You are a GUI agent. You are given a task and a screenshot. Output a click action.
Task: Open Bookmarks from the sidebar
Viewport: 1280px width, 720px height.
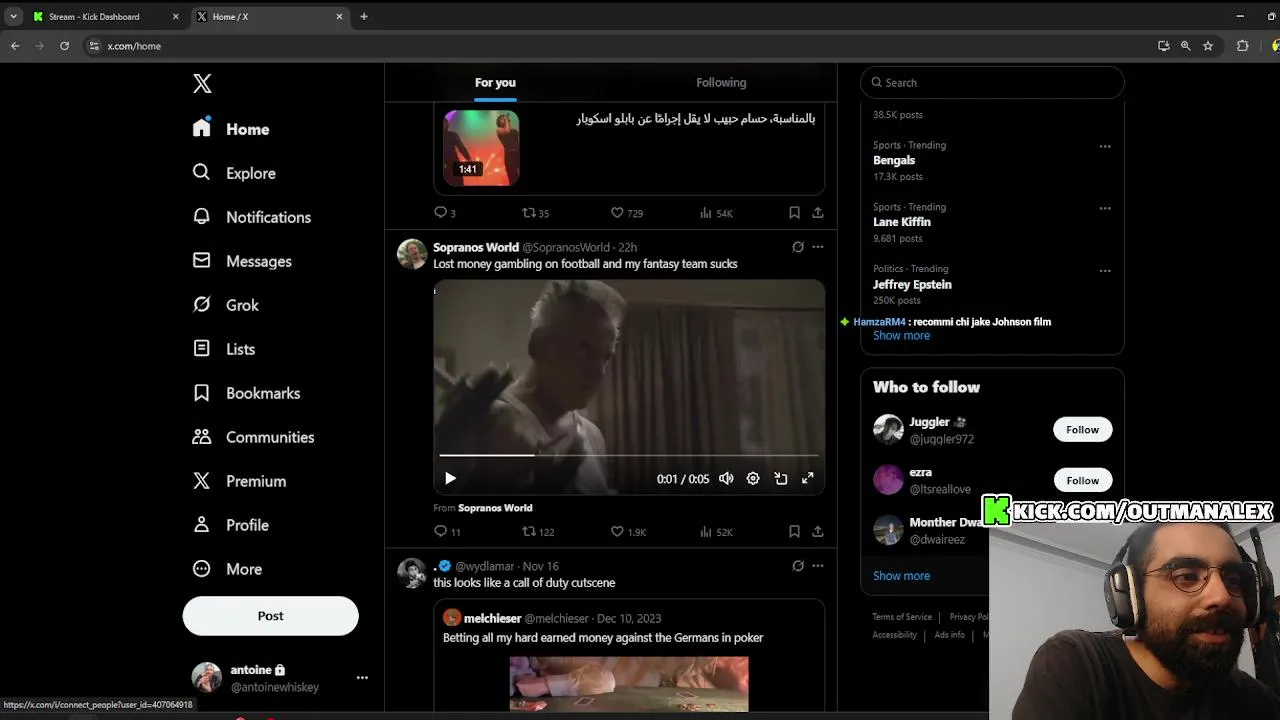click(x=247, y=393)
